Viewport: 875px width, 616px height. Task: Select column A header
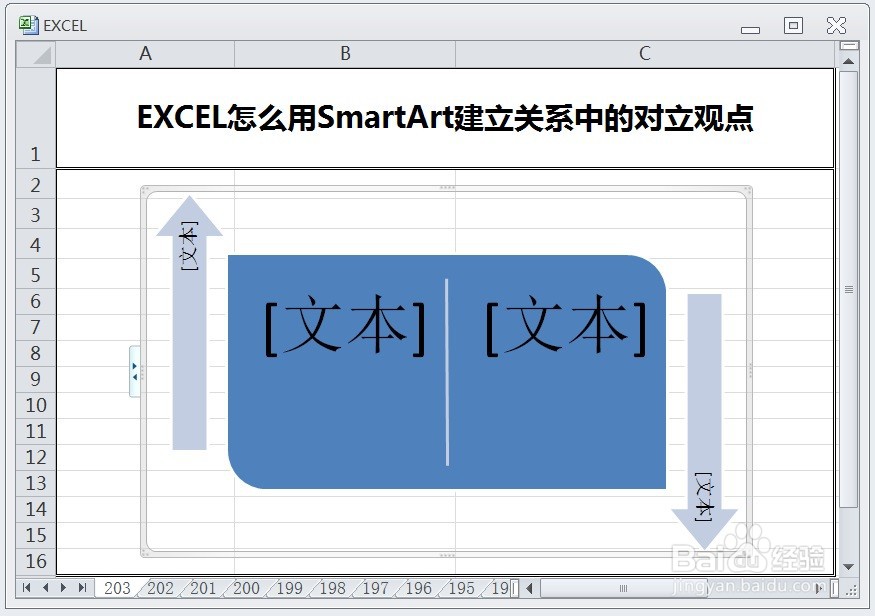click(x=145, y=54)
